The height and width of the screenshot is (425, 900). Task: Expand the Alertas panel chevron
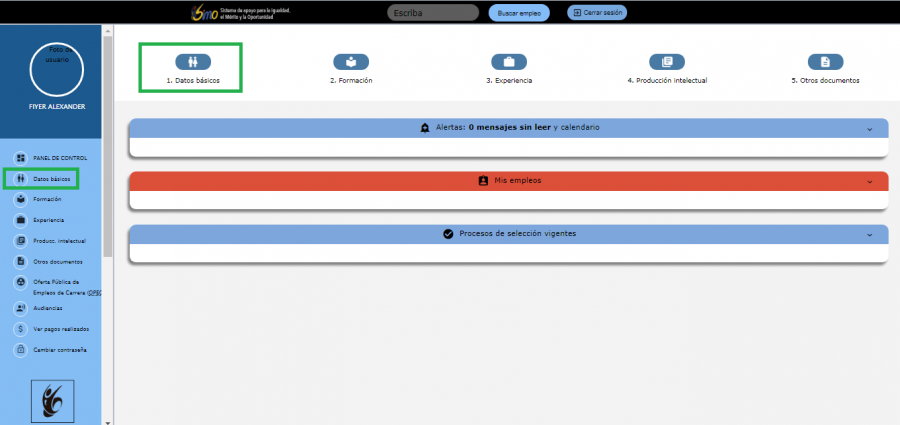coord(870,129)
